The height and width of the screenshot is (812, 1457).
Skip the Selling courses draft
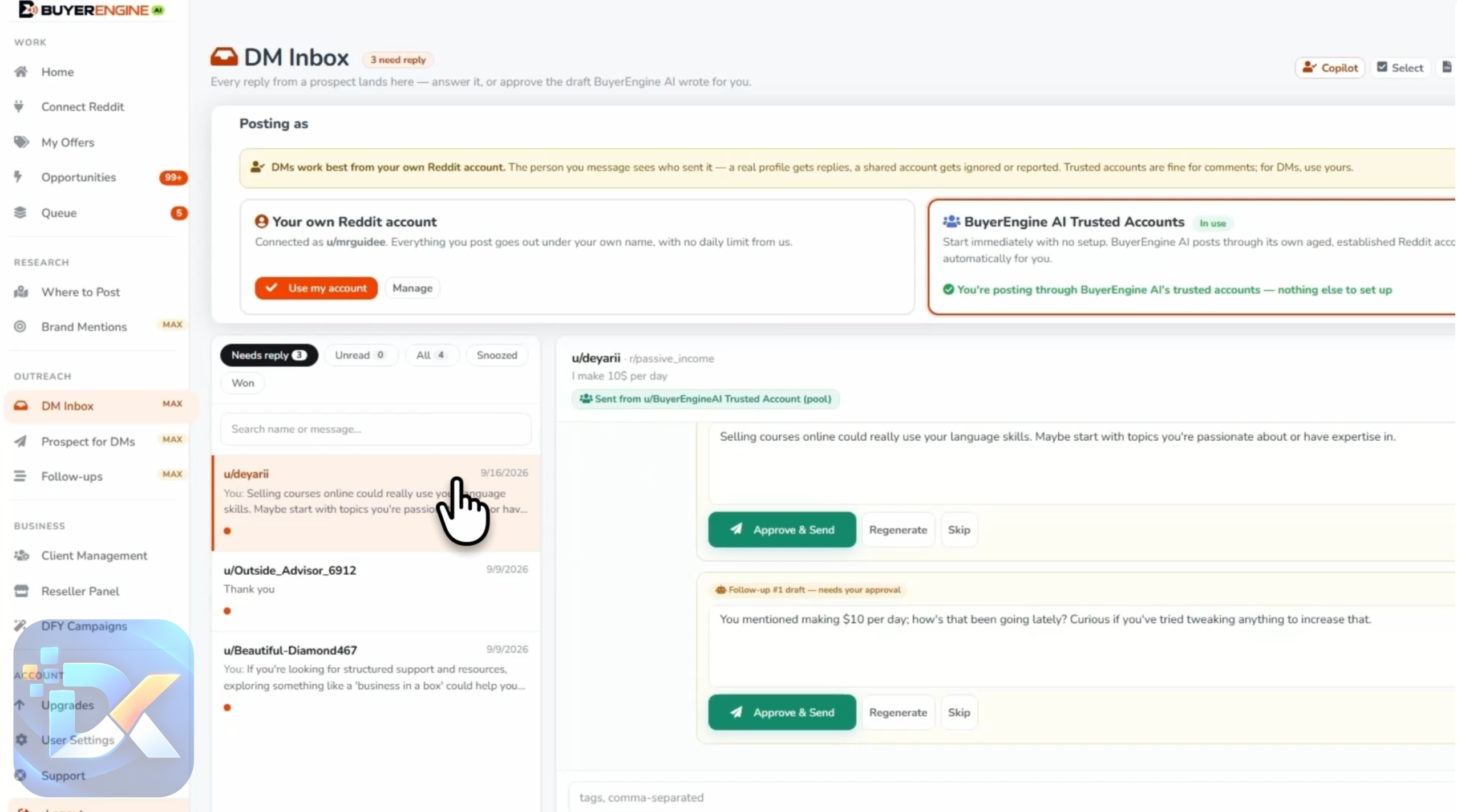click(958, 530)
